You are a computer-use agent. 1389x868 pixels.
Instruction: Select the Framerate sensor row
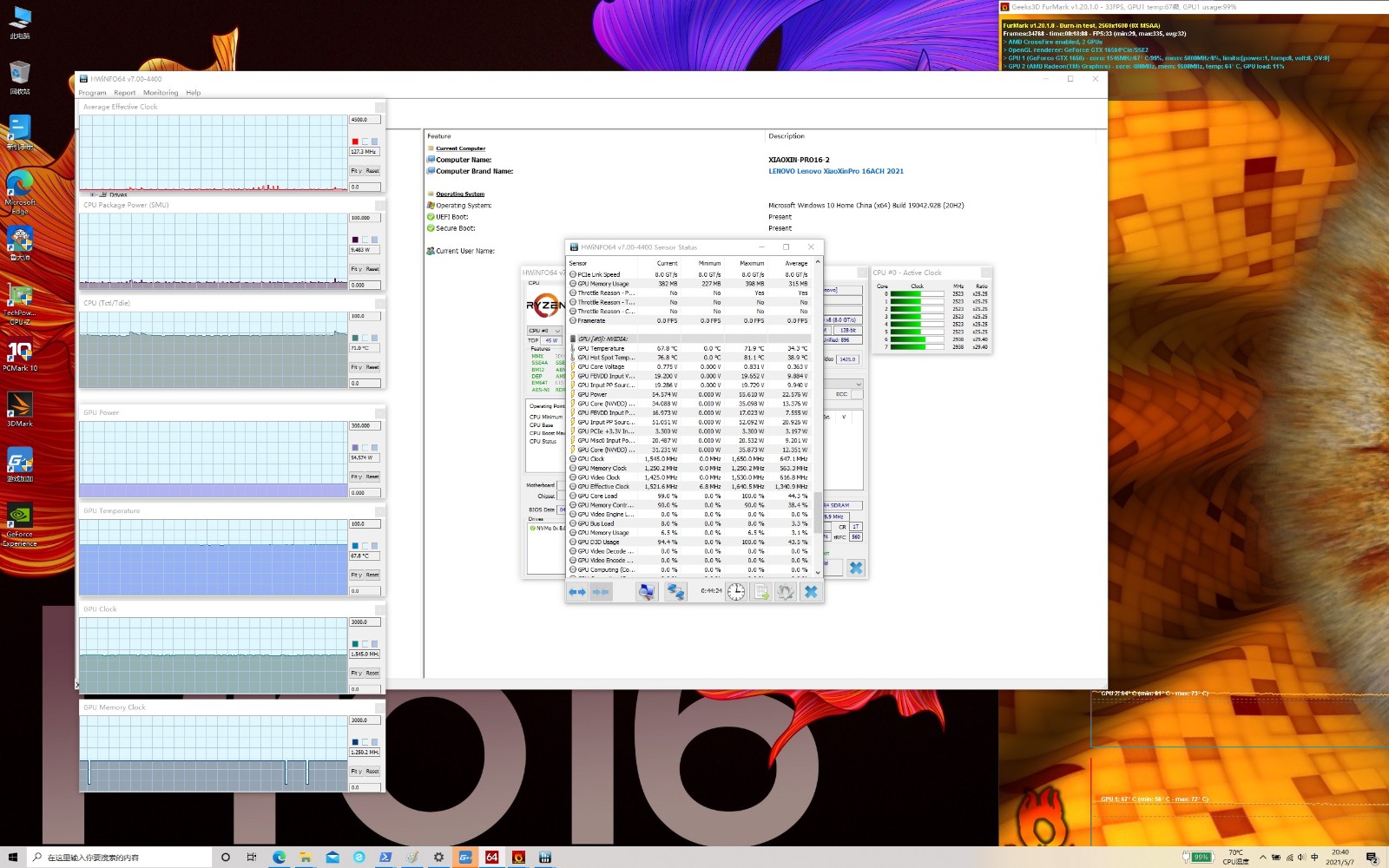[691, 320]
